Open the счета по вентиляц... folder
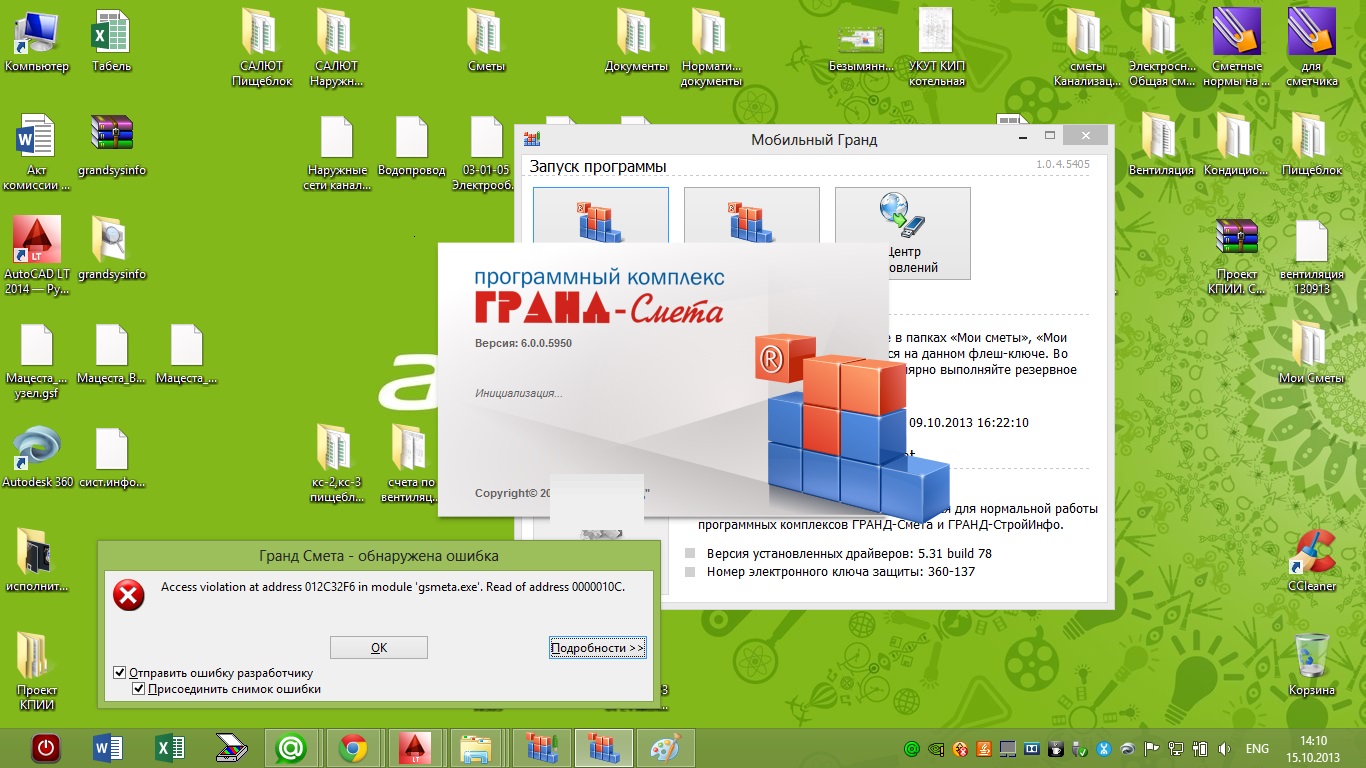 tap(411, 464)
